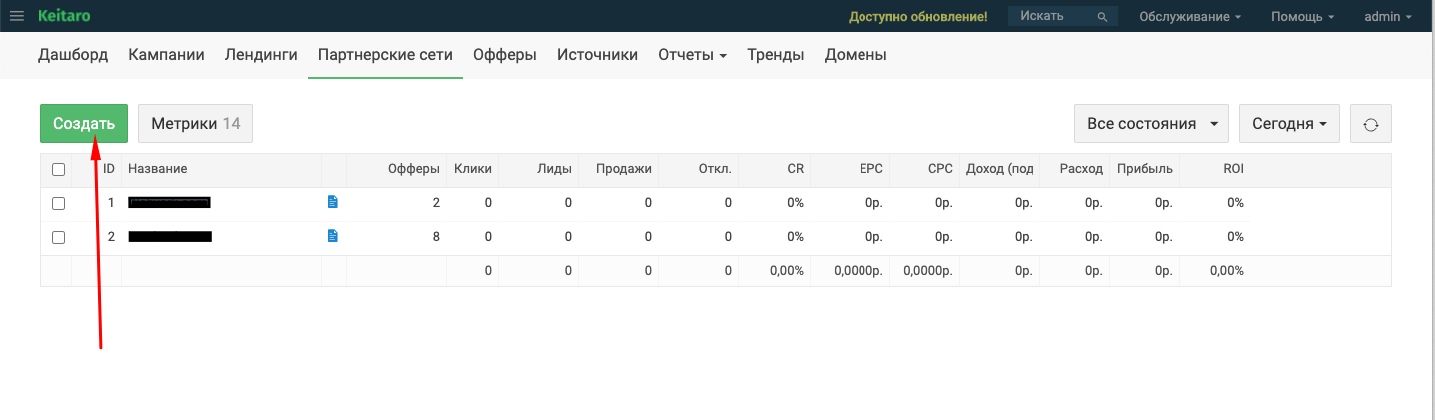1435x420 pixels.
Task: Expand the Отчеты menu
Action: click(x=692, y=55)
